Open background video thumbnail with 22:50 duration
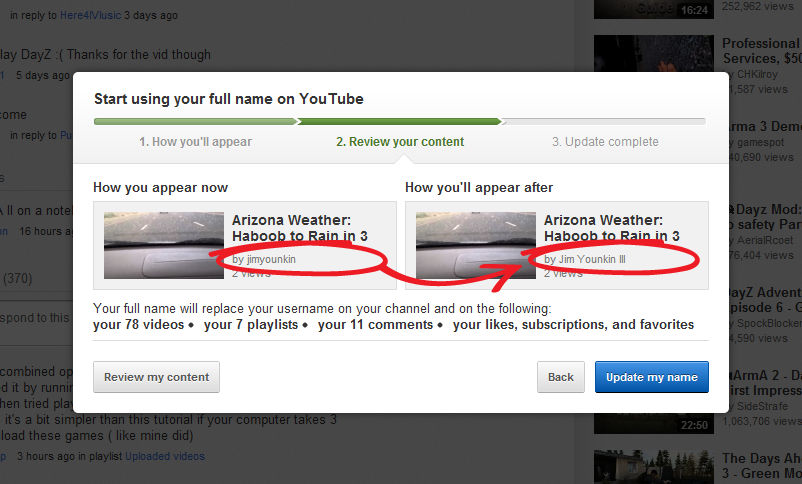Image resolution: width=802 pixels, height=484 pixels. tap(654, 423)
